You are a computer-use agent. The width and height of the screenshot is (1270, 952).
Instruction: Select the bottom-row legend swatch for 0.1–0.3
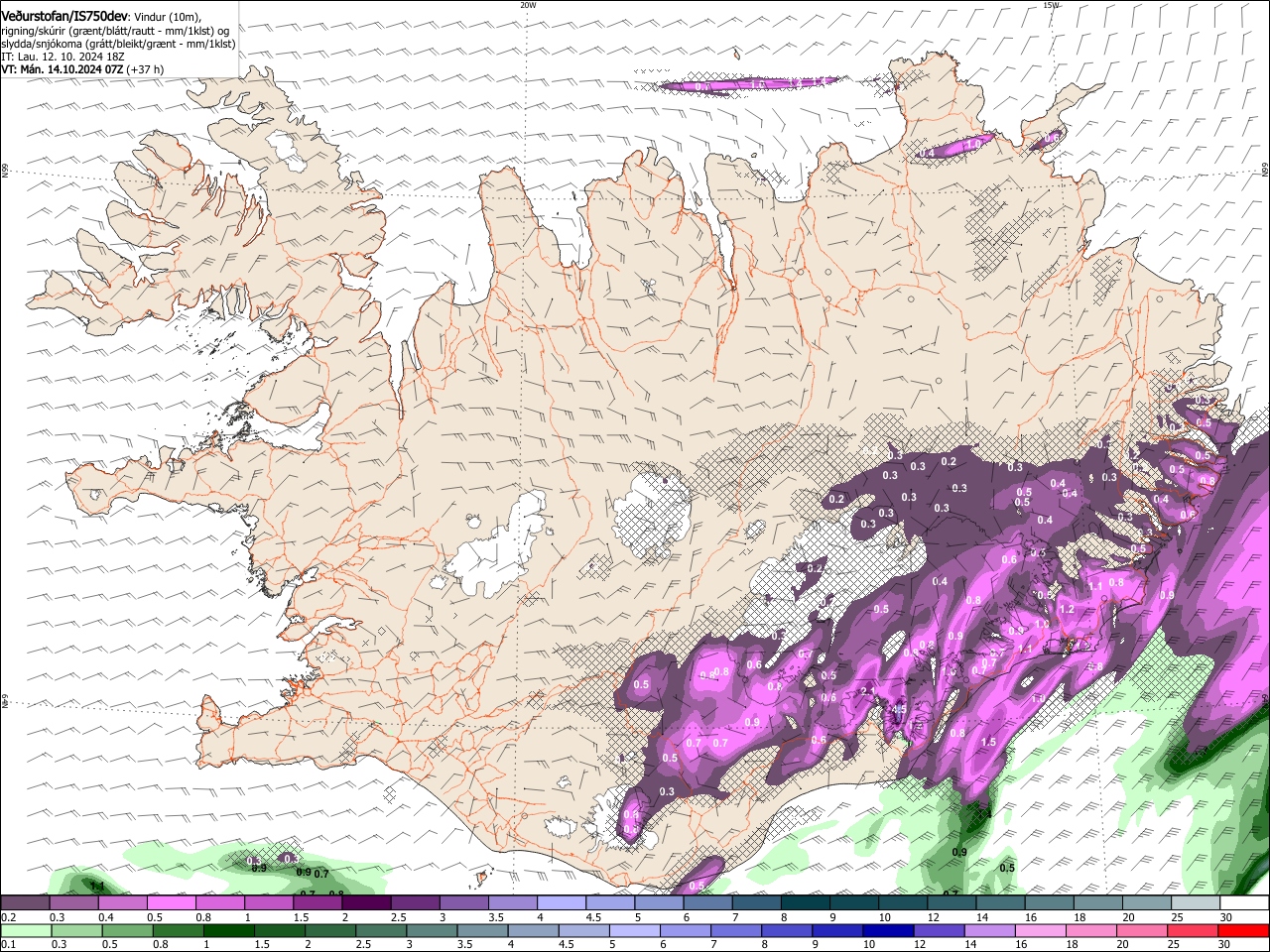coord(26,931)
